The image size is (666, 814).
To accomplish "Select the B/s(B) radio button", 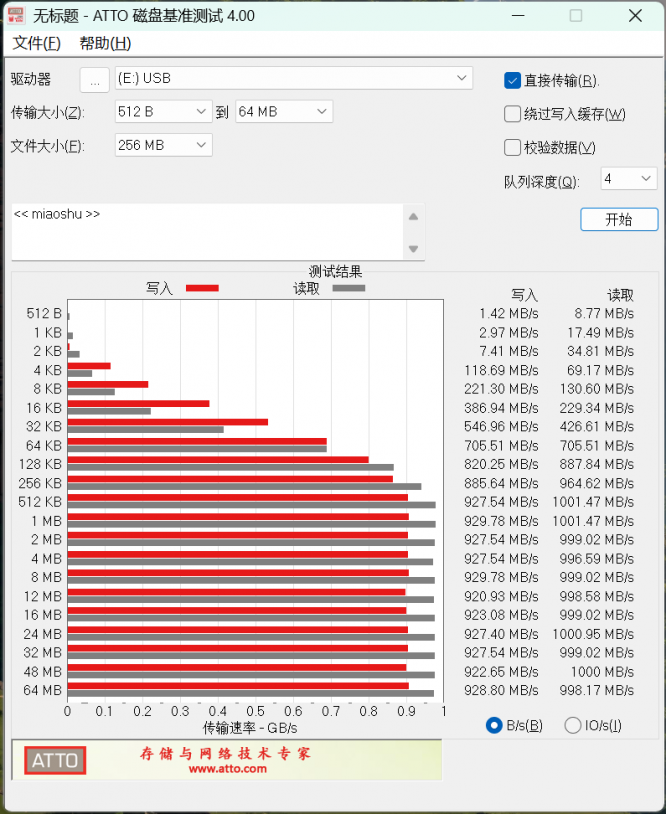I will point(494,725).
